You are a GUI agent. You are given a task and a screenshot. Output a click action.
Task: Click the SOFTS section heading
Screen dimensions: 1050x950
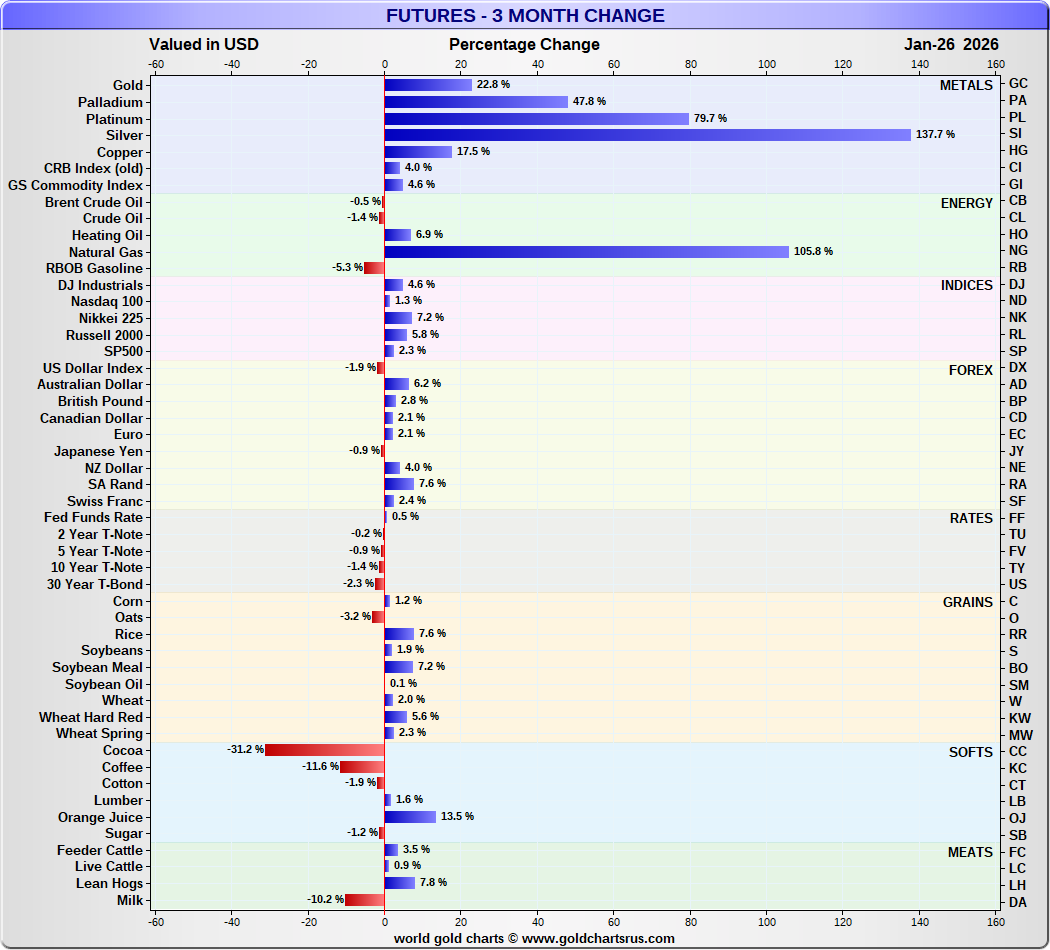click(970, 752)
